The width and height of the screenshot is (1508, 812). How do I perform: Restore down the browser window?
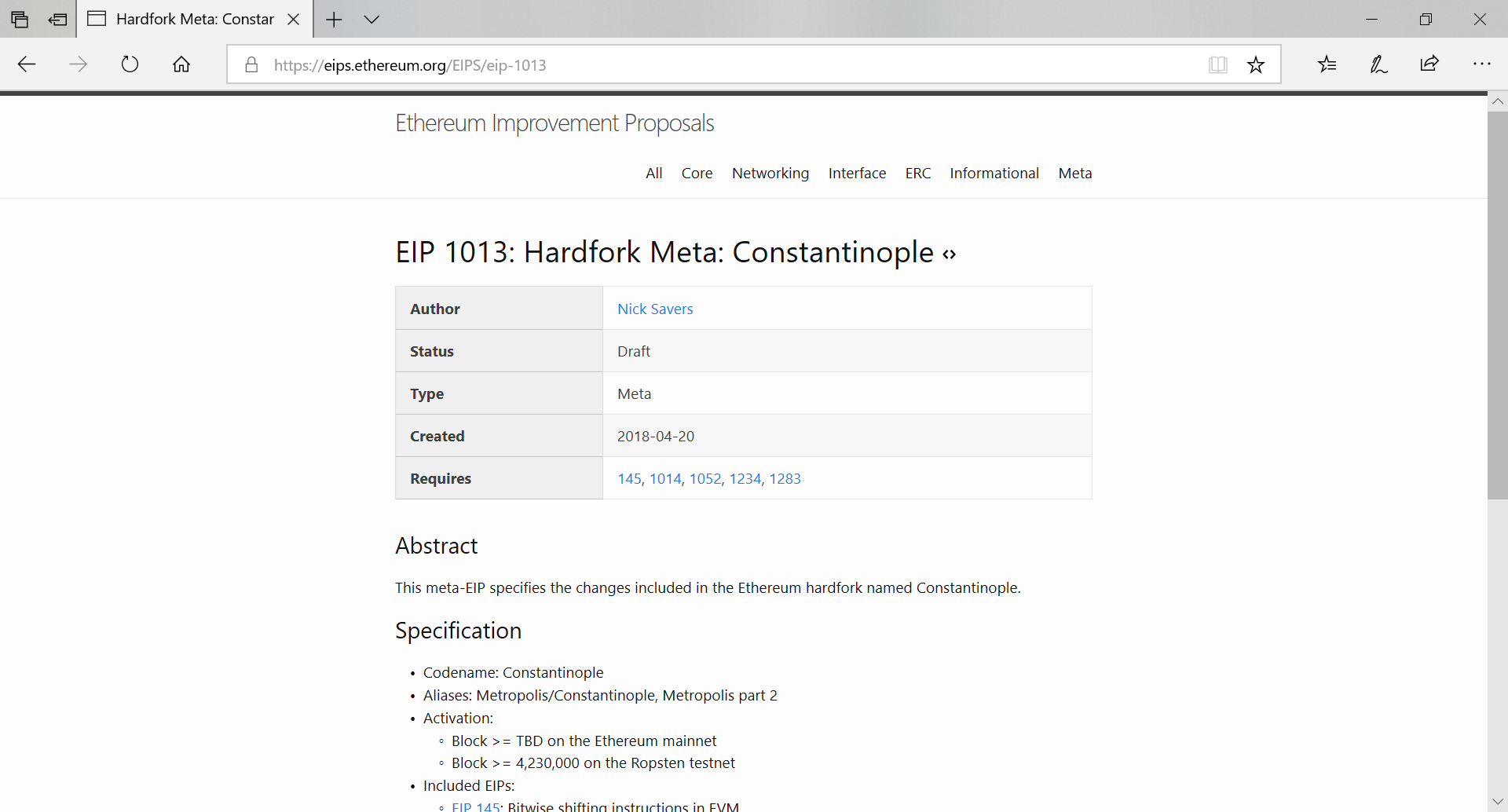(1426, 19)
